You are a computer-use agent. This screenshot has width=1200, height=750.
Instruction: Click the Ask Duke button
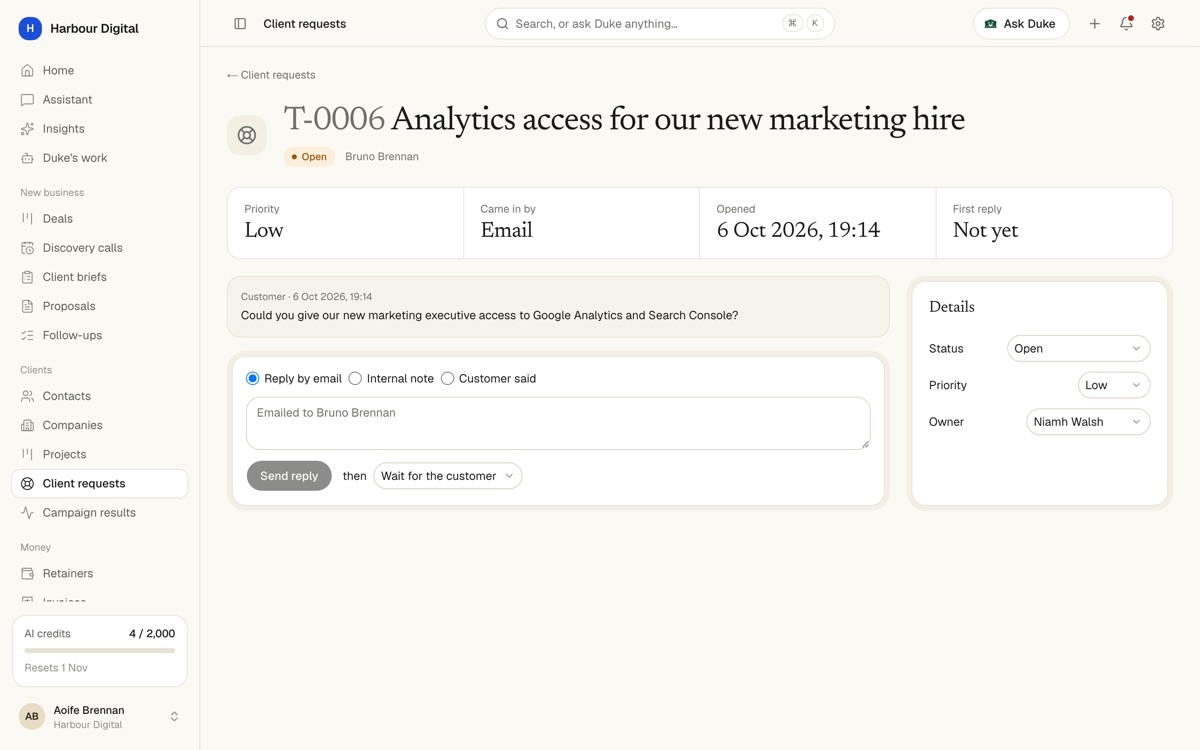[x=1021, y=24]
